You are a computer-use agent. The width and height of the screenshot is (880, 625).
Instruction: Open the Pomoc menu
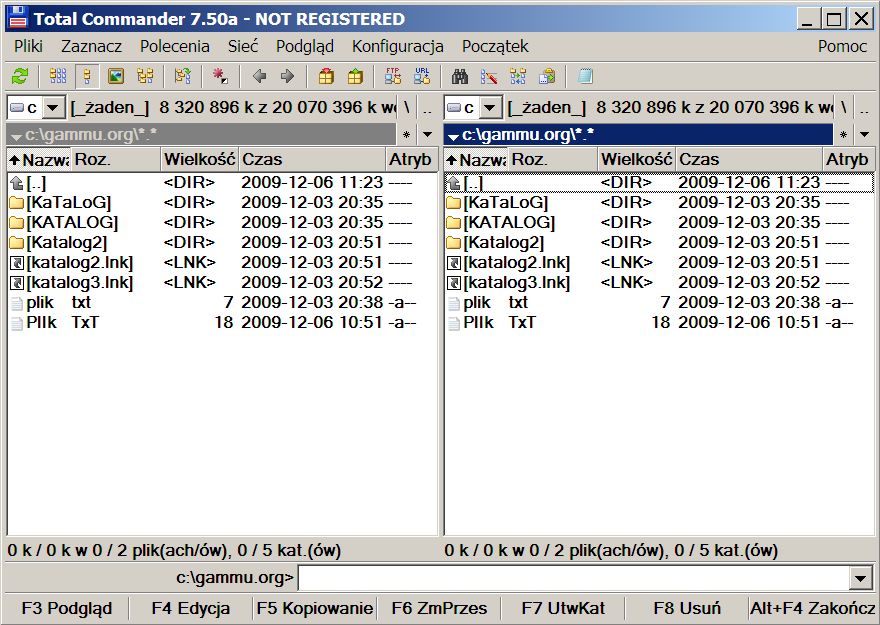(842, 46)
